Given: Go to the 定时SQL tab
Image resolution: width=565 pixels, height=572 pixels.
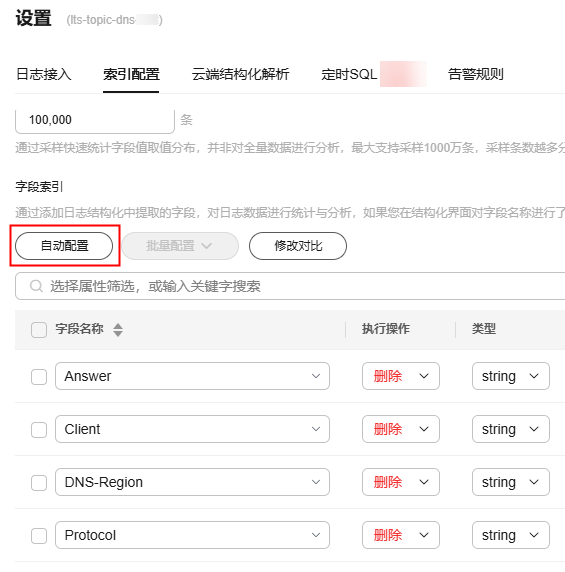Looking at the screenshot, I should click(349, 74).
